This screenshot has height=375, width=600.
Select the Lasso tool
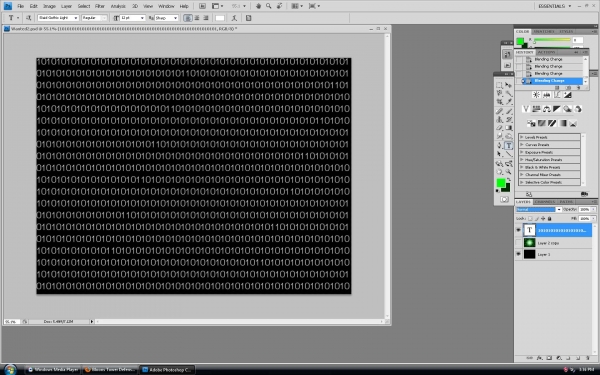[x=499, y=93]
